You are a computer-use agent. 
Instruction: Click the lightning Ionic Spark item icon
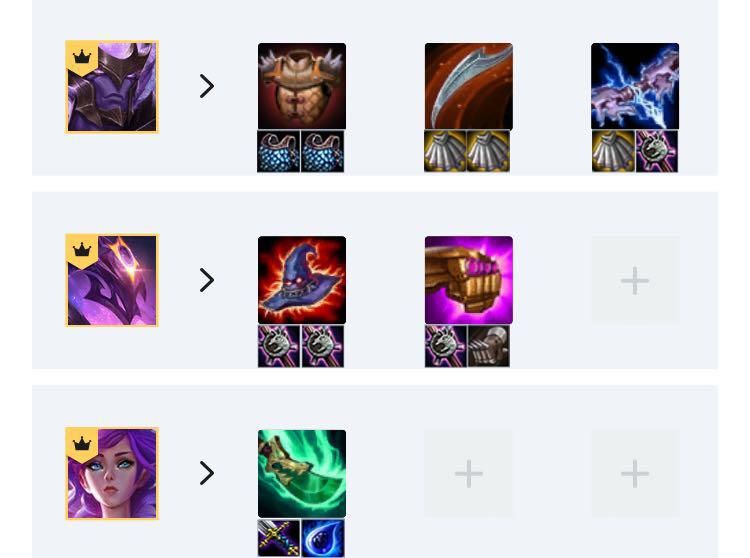coord(635,86)
